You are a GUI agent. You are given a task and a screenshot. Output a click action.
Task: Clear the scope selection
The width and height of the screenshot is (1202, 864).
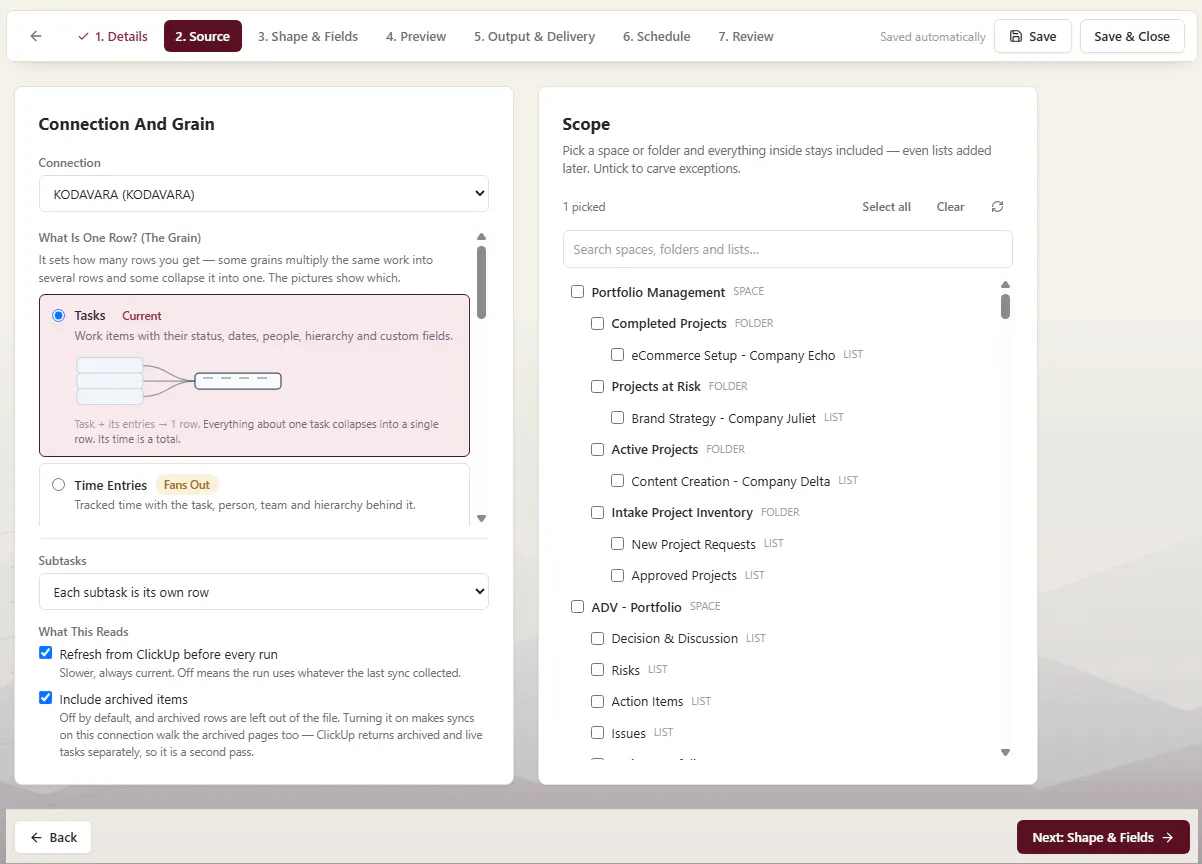pyautogui.click(x=950, y=207)
